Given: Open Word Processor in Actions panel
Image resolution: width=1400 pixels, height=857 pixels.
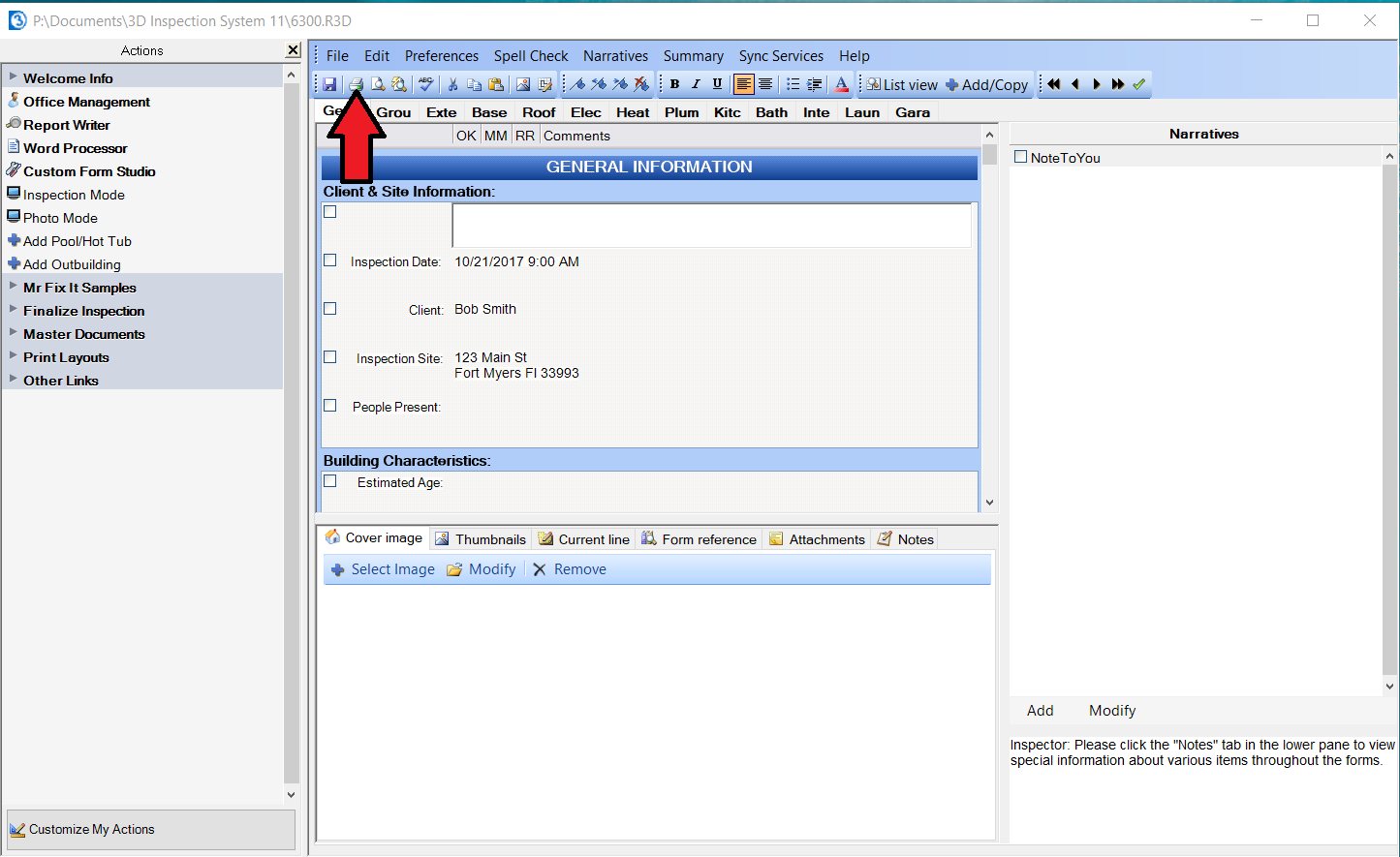Looking at the screenshot, I should pos(75,148).
